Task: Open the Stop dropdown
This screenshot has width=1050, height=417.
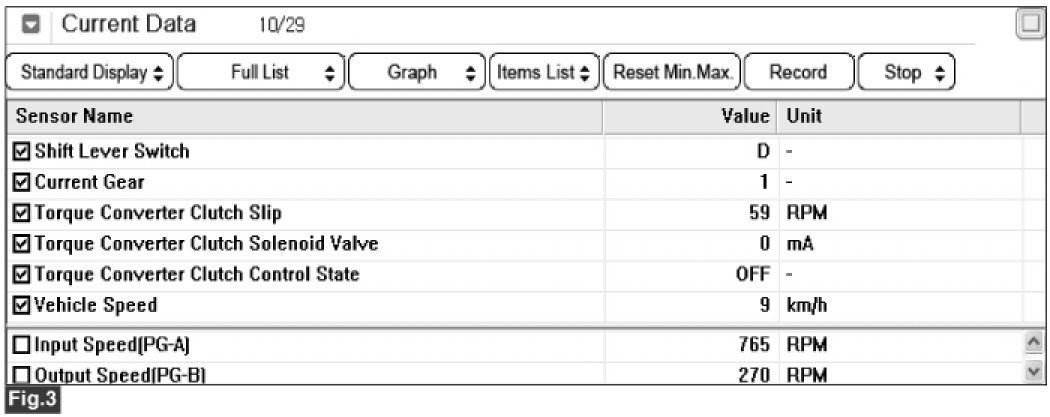Action: click(906, 72)
